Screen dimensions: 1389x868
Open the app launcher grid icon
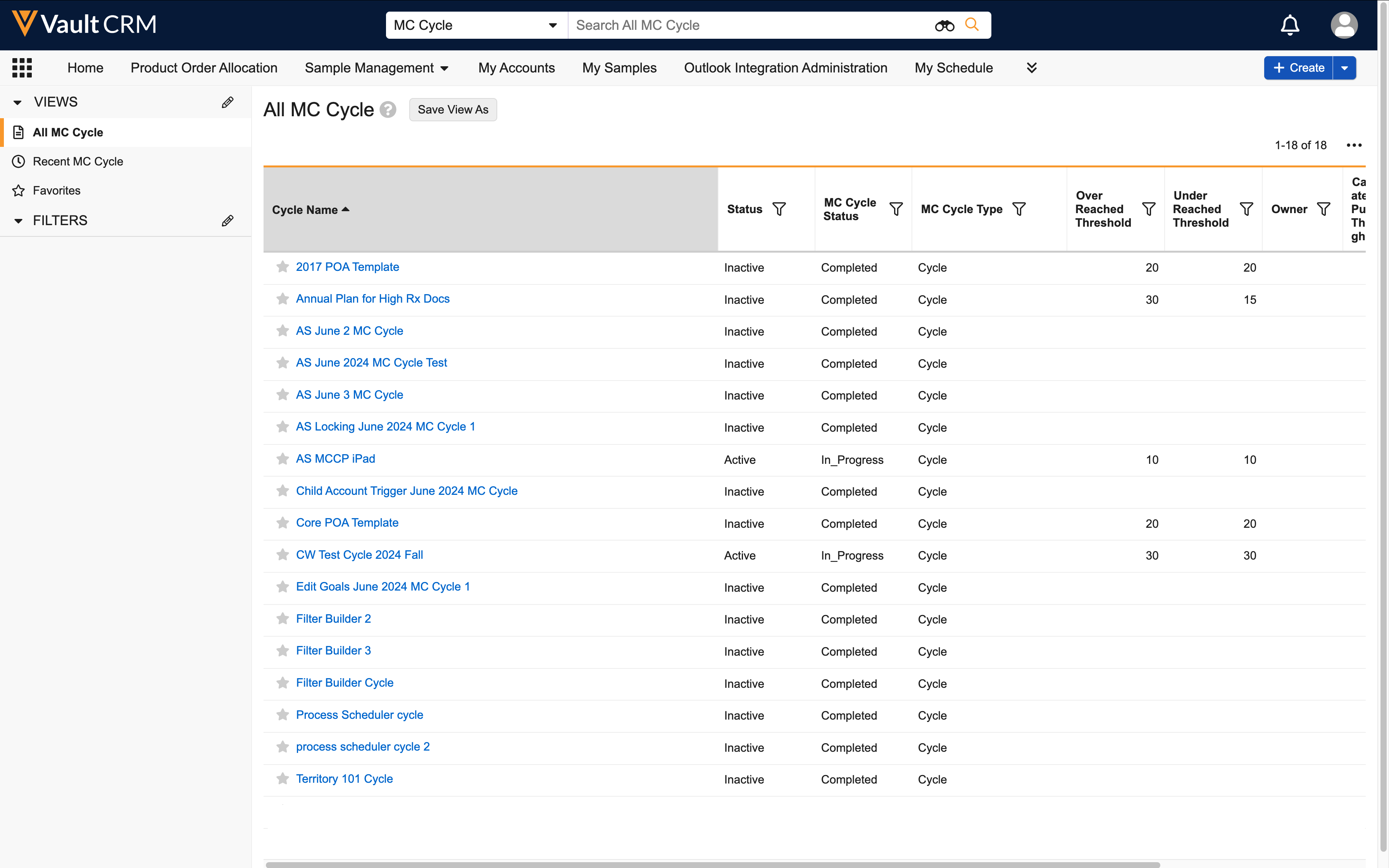[x=22, y=68]
